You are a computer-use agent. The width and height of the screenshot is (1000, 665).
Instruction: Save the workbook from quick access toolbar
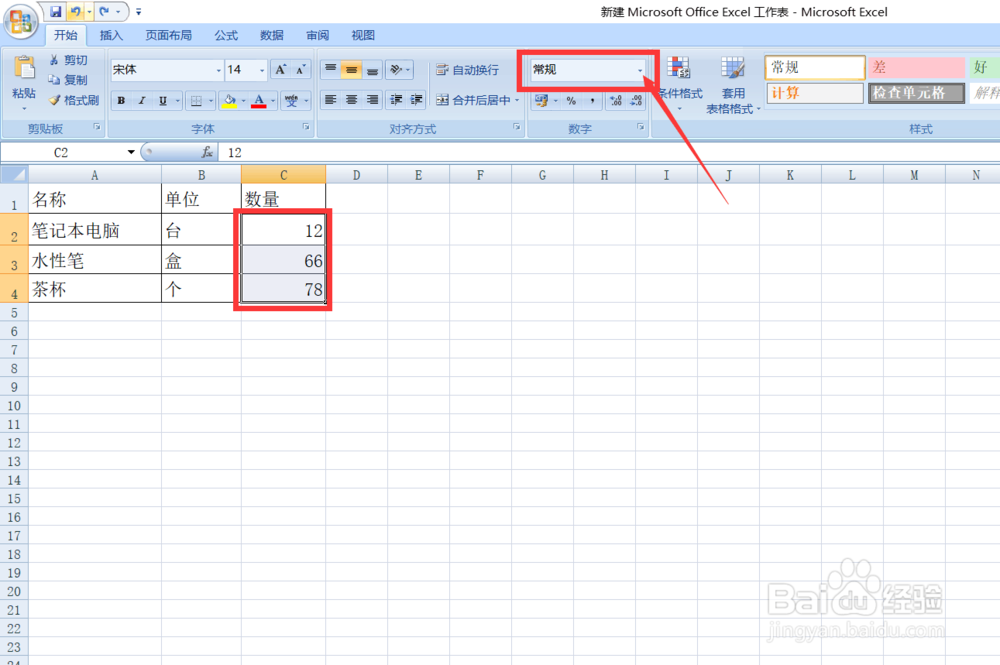56,11
